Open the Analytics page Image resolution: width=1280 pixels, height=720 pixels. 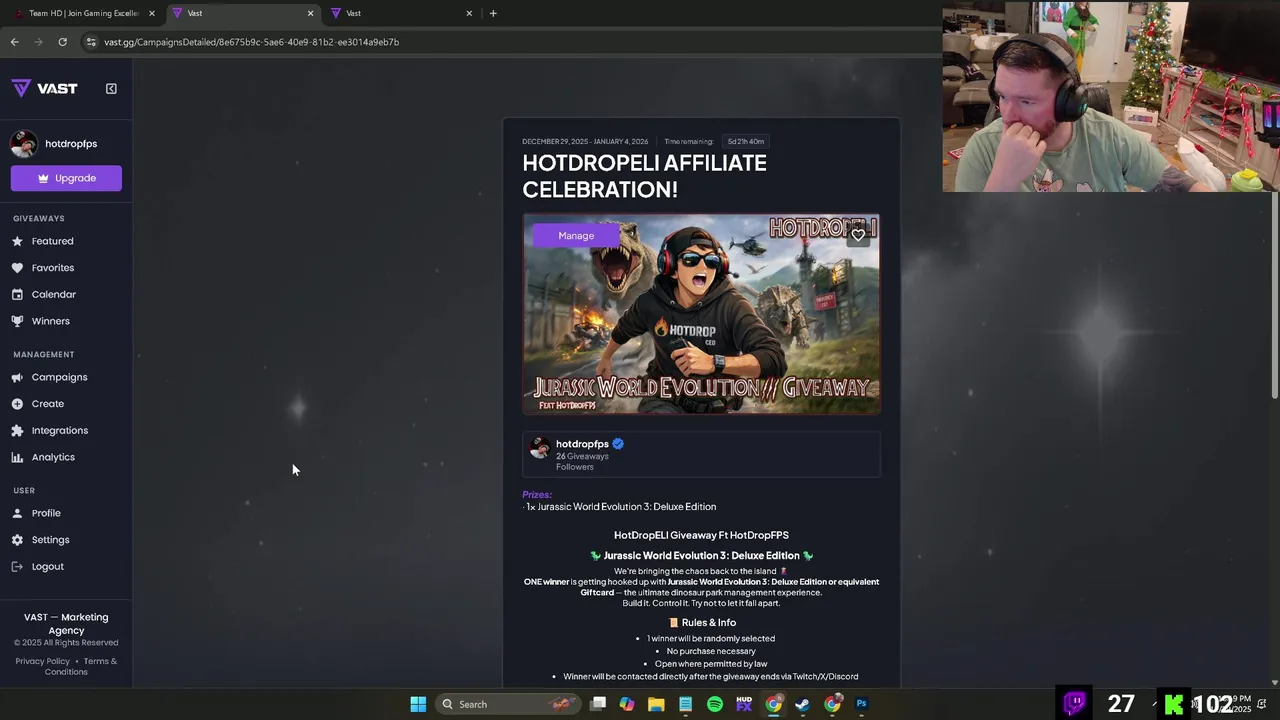coord(53,457)
